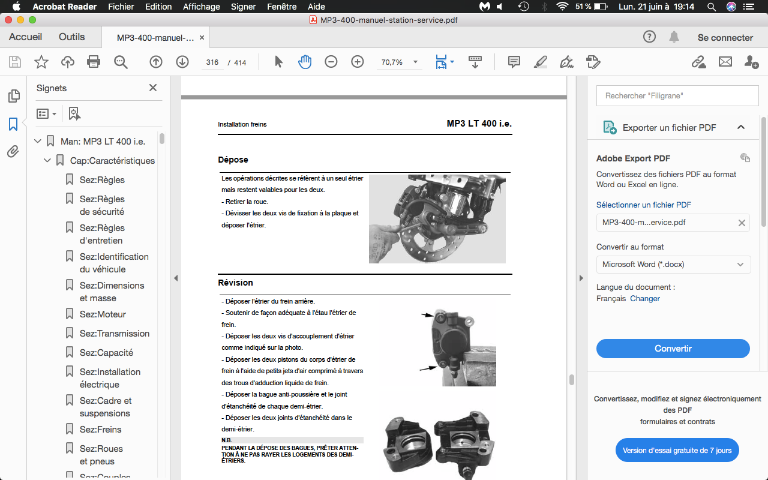The width and height of the screenshot is (768, 480).
Task: Close the Signets panel
Action: [x=153, y=88]
